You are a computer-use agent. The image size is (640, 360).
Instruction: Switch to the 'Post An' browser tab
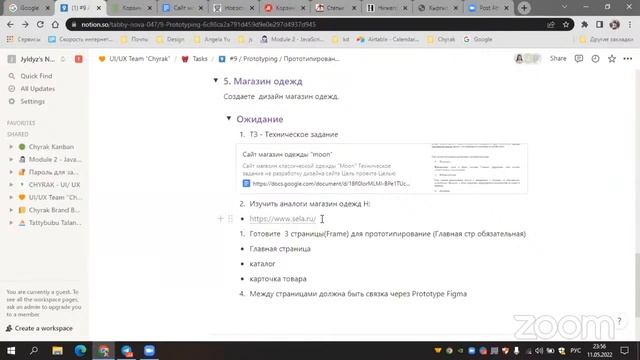(x=489, y=8)
